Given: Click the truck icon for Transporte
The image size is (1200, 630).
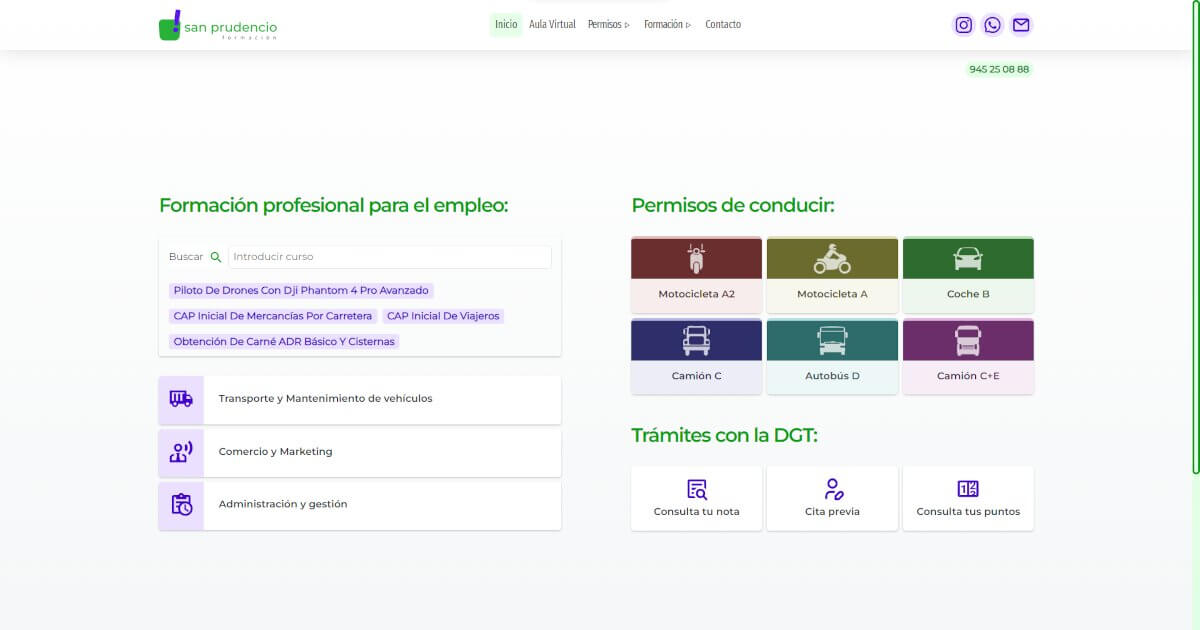Looking at the screenshot, I should click(181, 399).
